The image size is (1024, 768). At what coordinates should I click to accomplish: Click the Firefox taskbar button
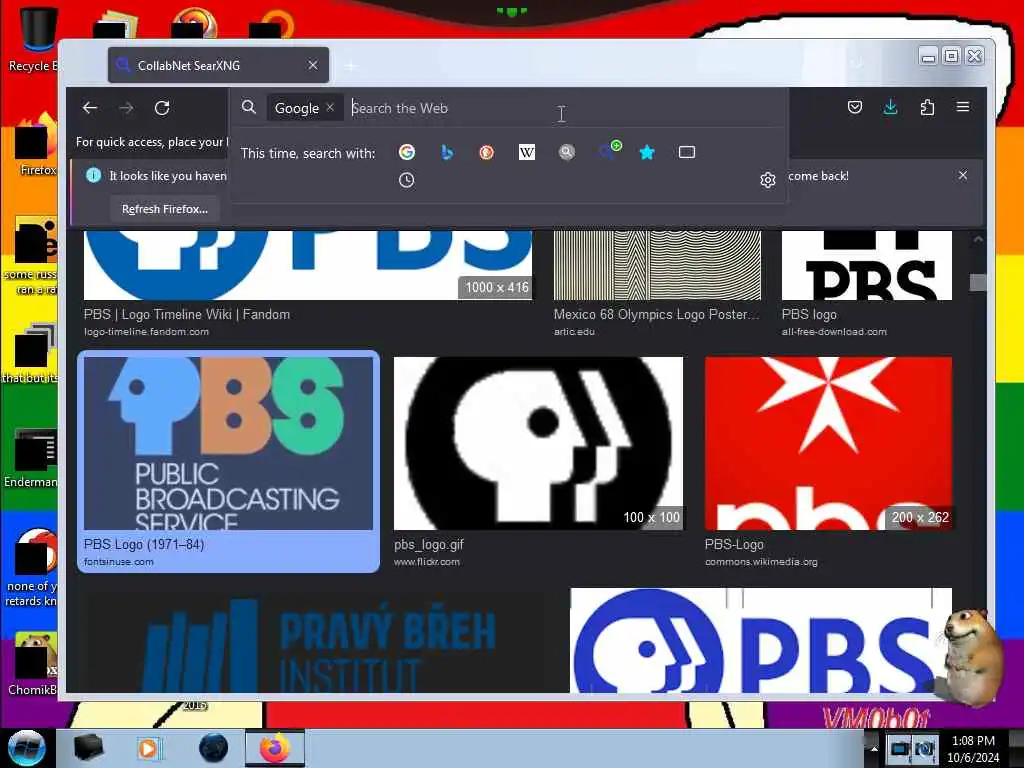275,748
